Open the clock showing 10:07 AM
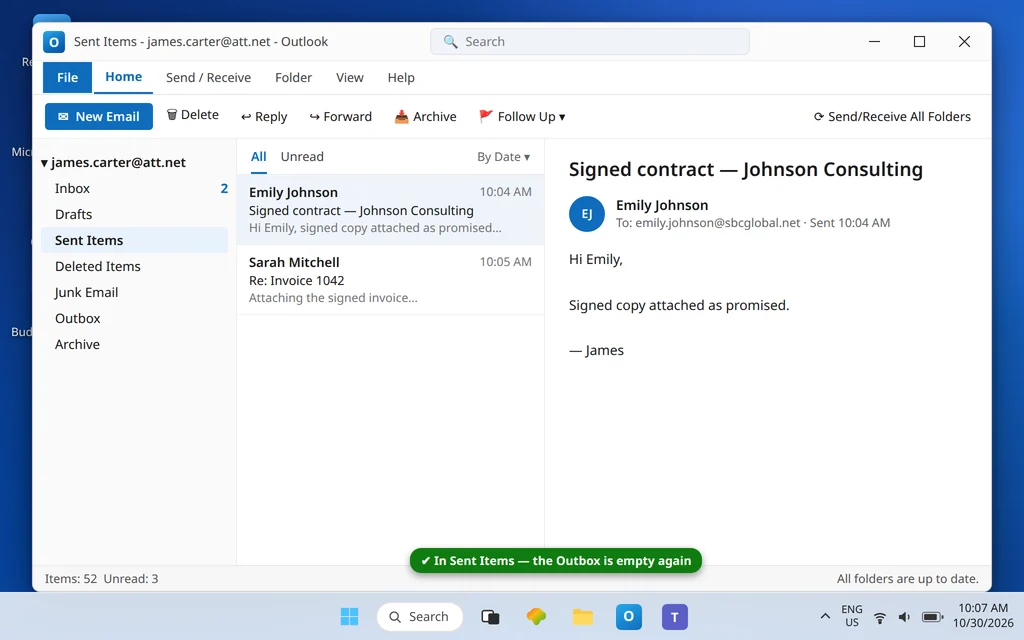 [983, 616]
